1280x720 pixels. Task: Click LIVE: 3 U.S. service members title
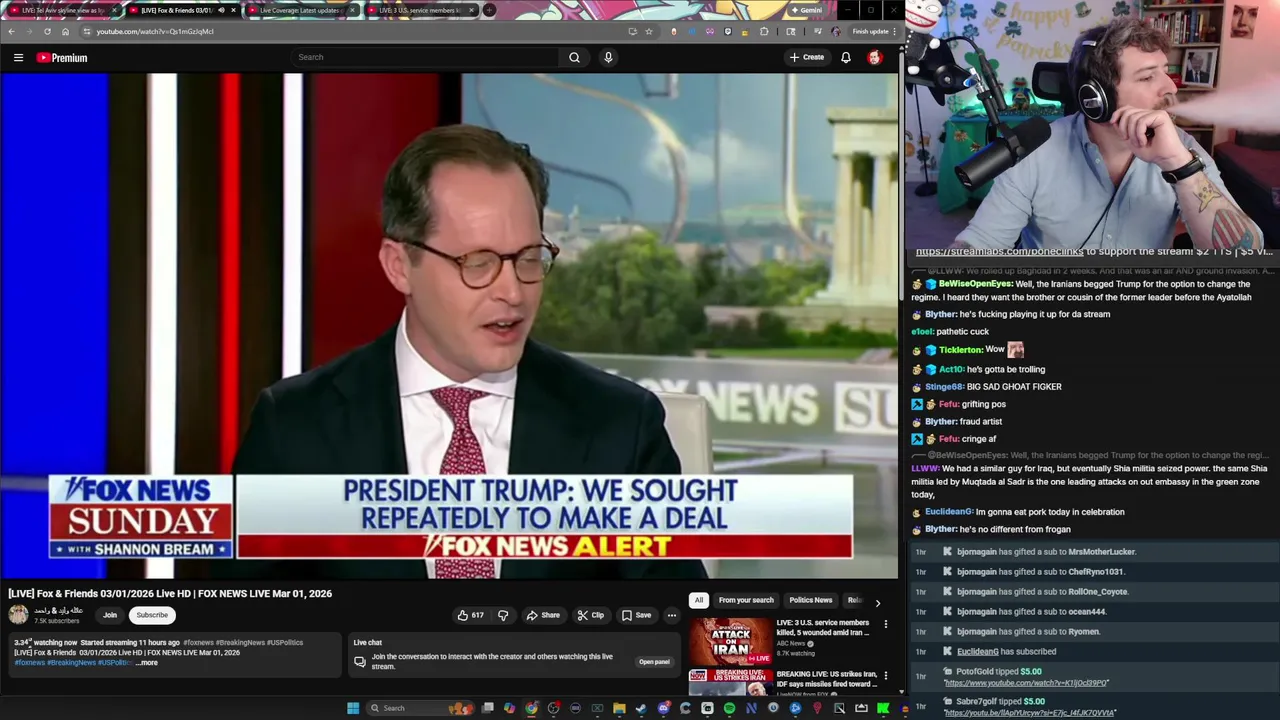click(823, 627)
